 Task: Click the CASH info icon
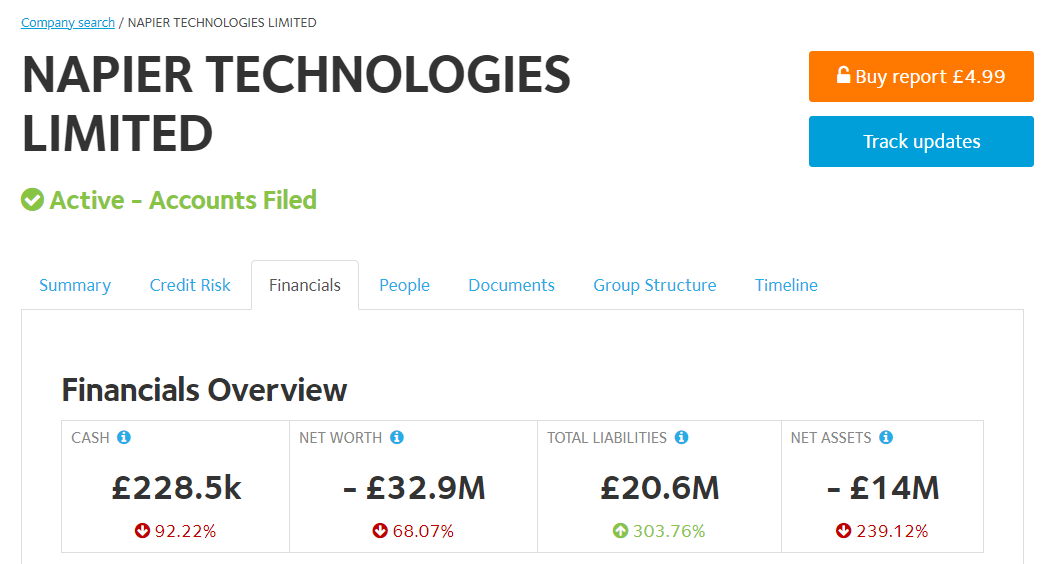(124, 438)
